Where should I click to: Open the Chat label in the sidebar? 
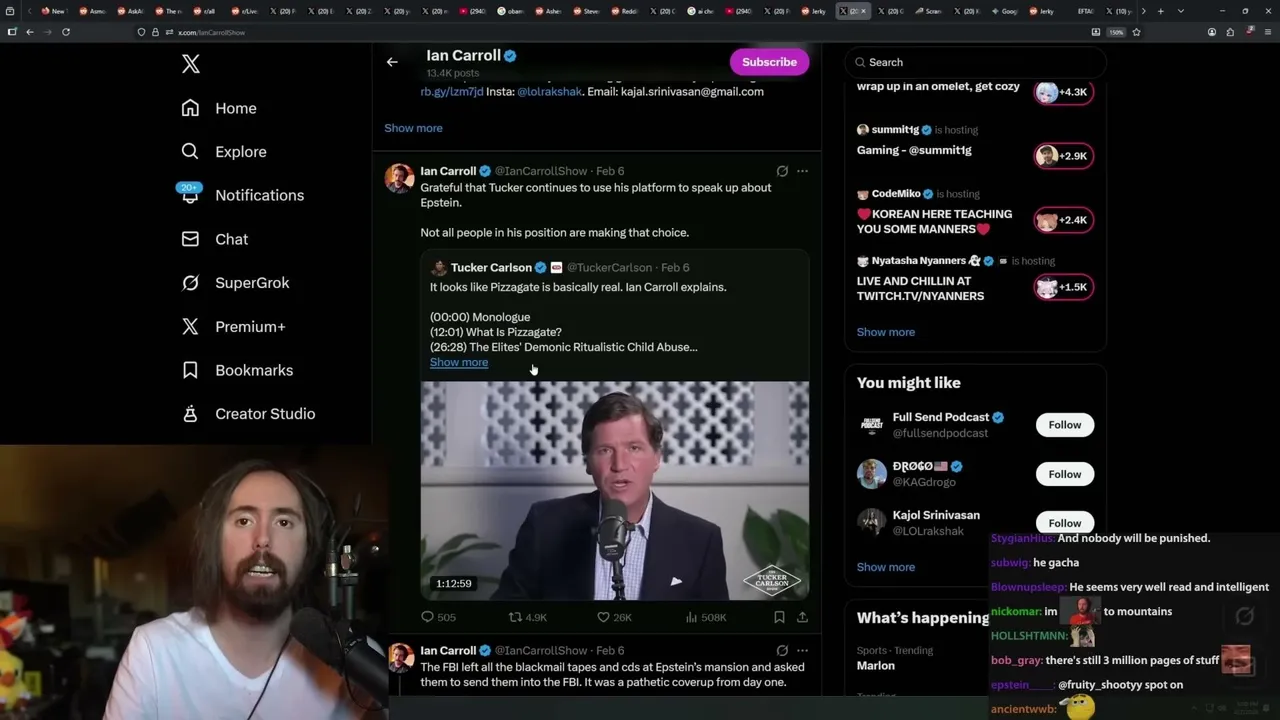click(x=231, y=239)
